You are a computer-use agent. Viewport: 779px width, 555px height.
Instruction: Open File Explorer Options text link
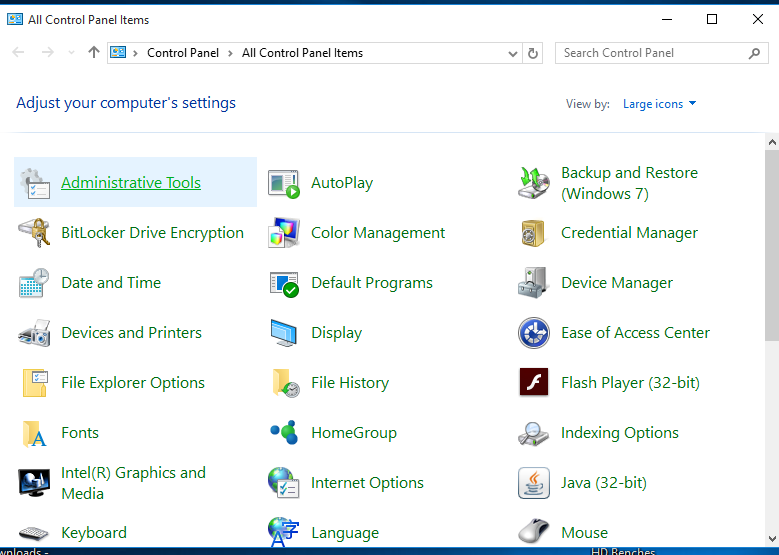[133, 383]
